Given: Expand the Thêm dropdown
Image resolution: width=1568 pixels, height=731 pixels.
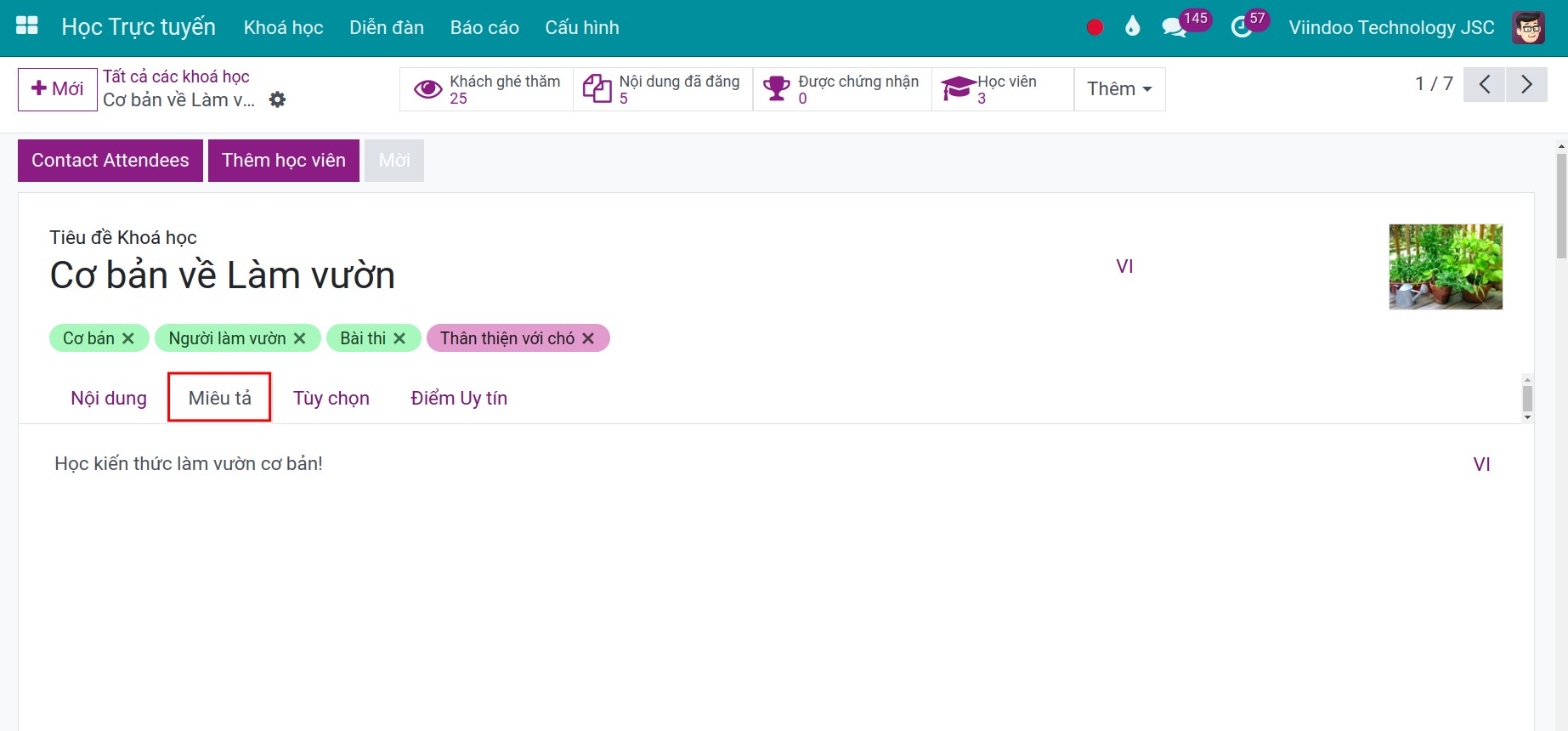Looking at the screenshot, I should click(1119, 89).
